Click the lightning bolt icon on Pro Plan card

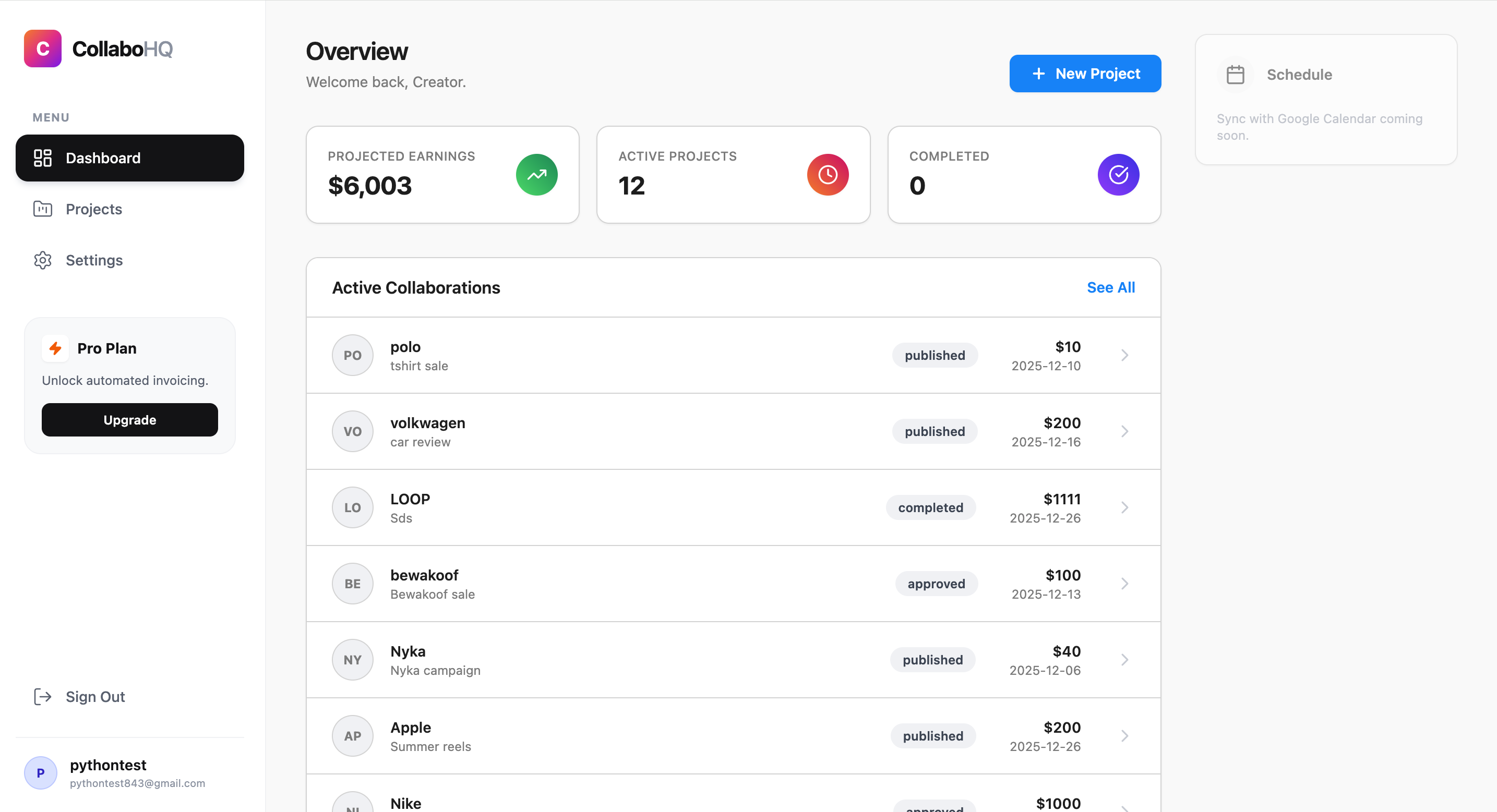click(56, 348)
